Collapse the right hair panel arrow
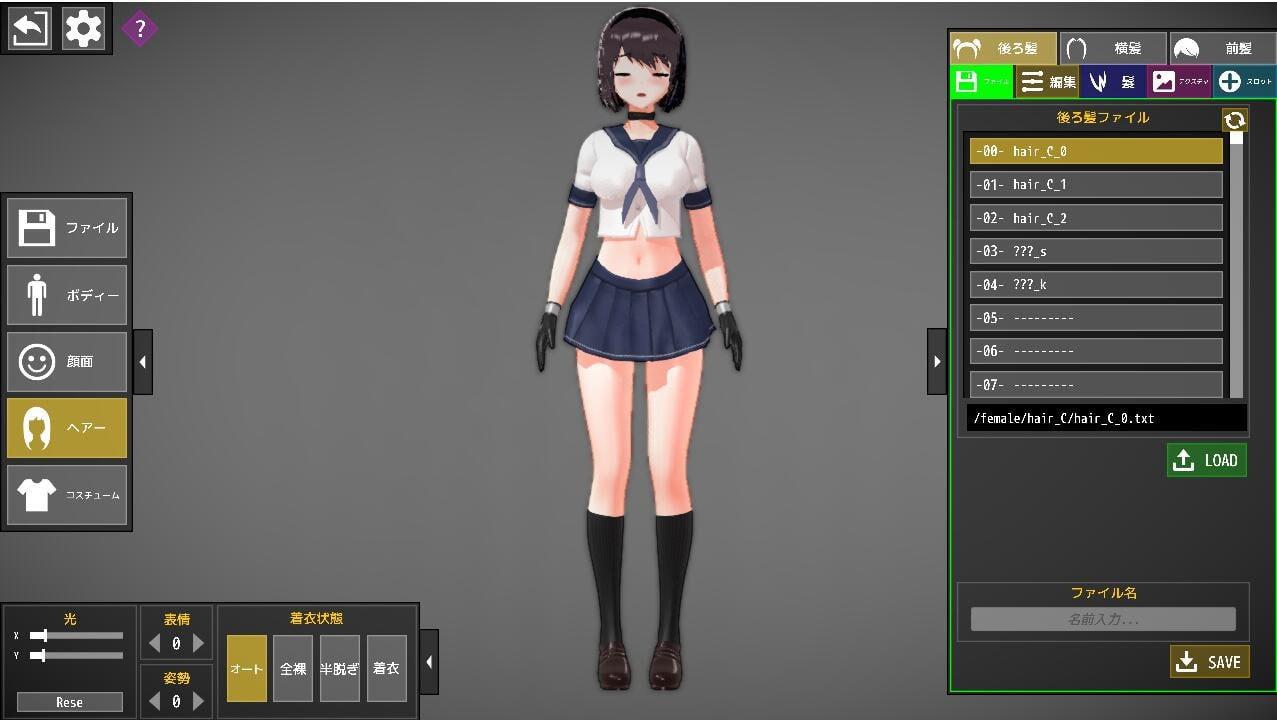 point(937,361)
